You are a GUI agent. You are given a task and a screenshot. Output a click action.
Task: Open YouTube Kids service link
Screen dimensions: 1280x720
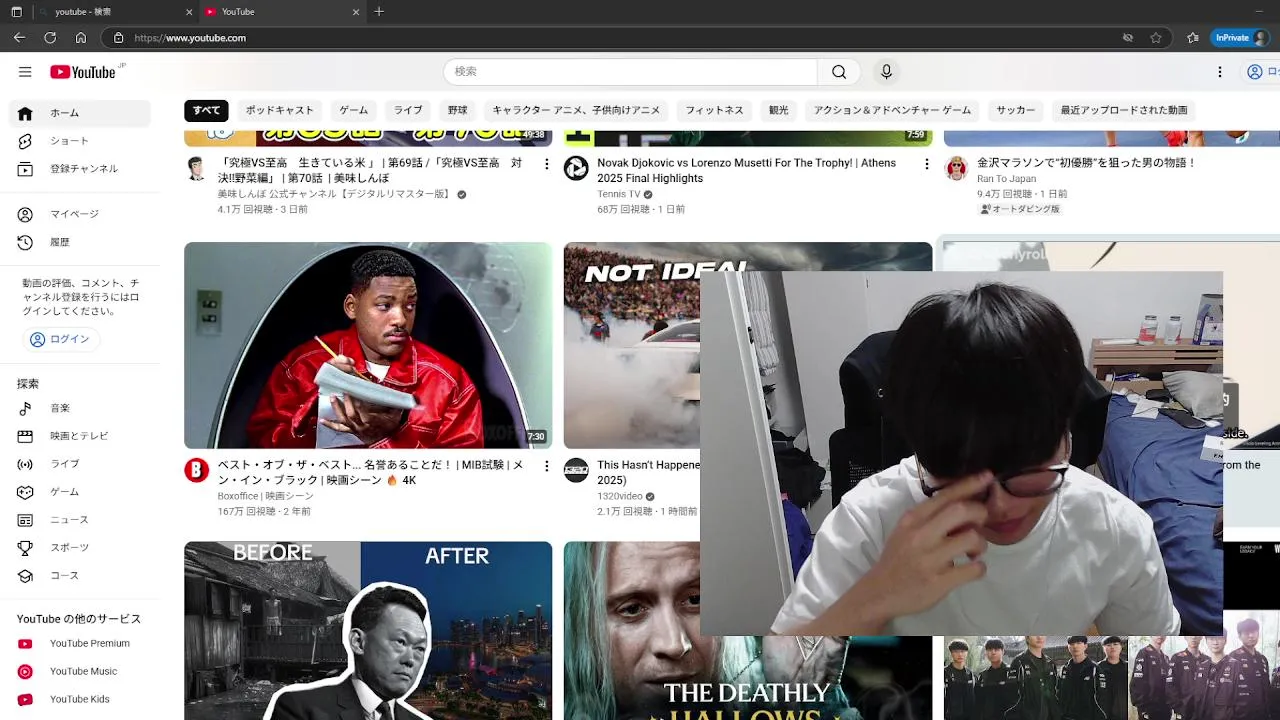(80, 700)
